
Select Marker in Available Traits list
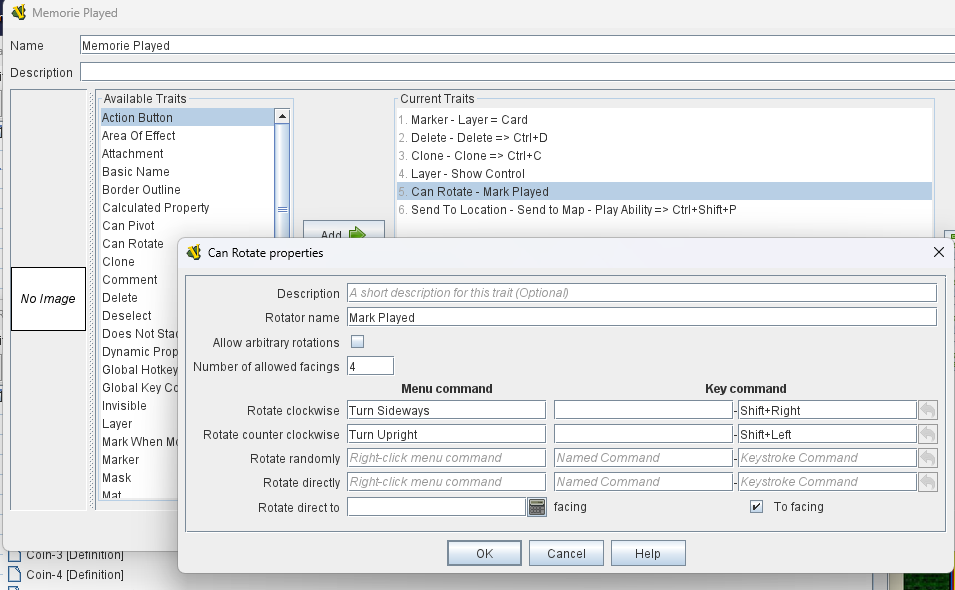click(140, 459)
